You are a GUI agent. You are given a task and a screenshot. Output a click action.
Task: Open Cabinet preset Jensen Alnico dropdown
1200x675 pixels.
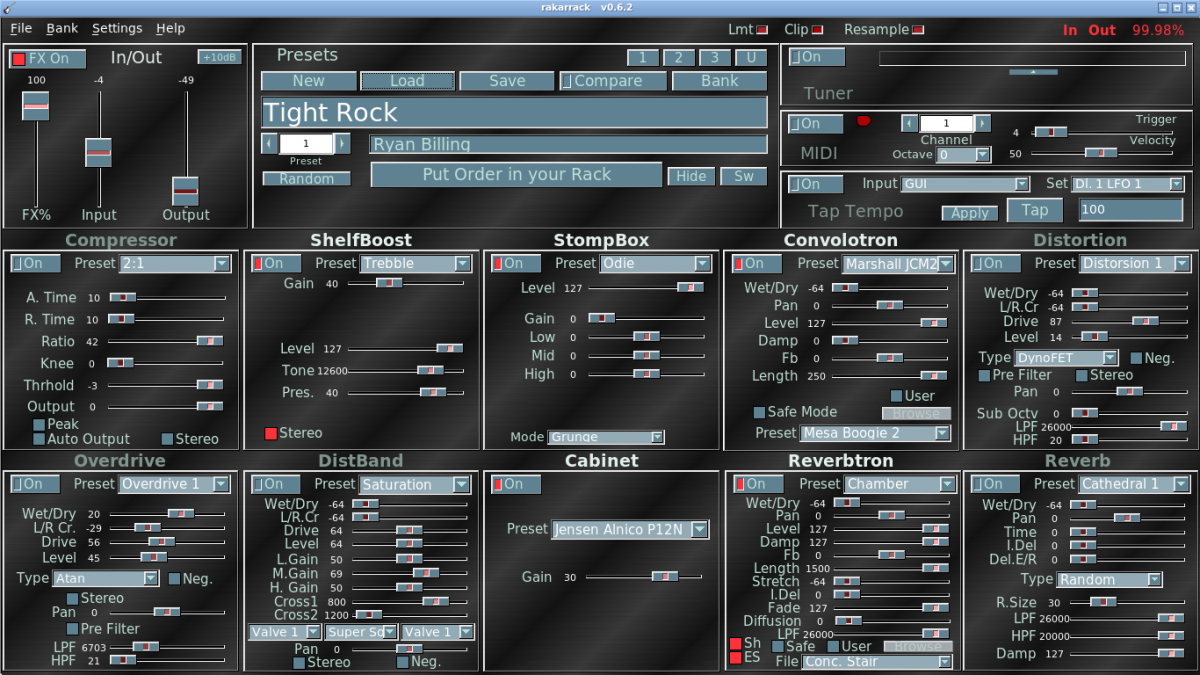[631, 530]
